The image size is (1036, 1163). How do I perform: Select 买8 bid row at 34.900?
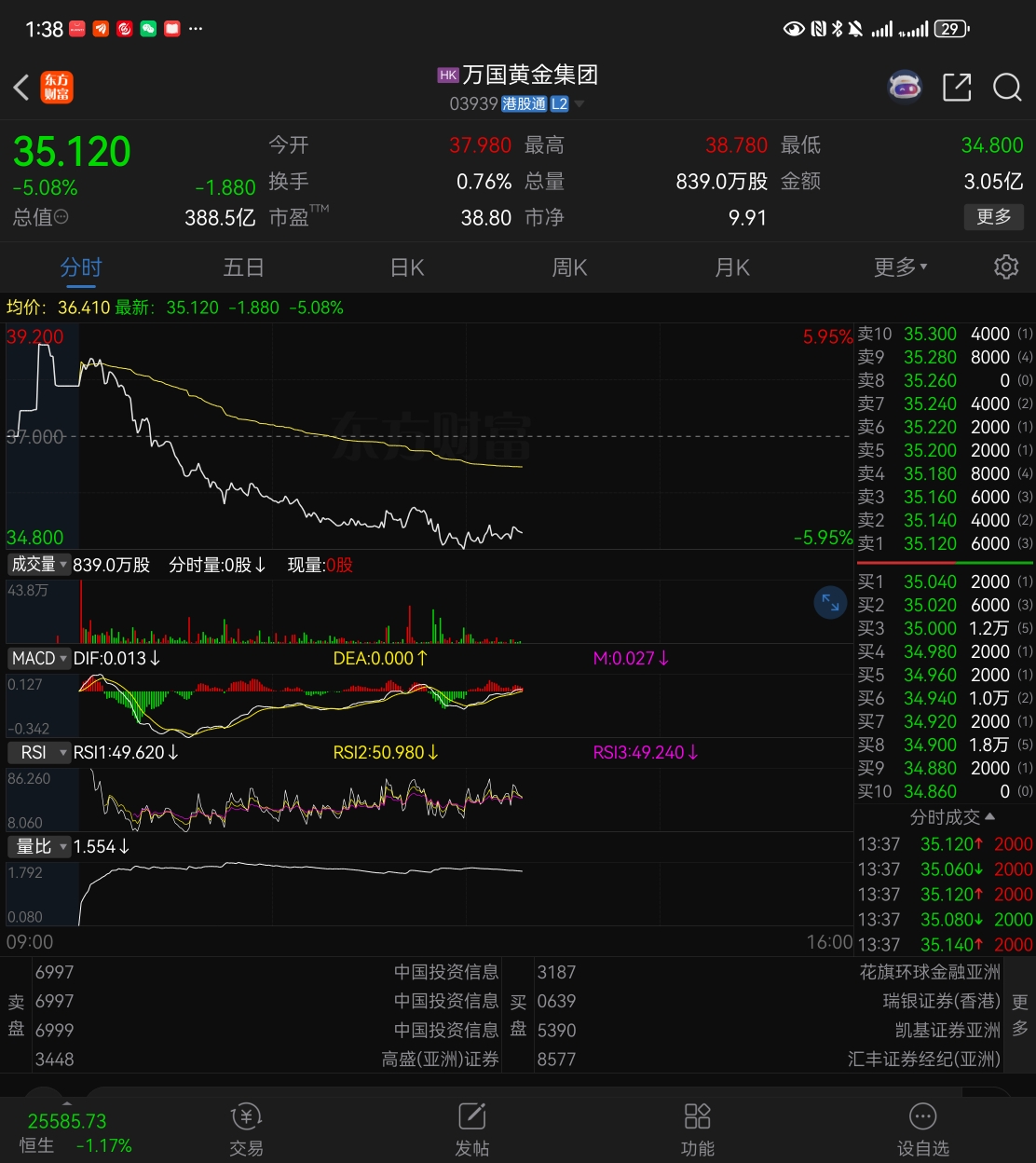[945, 745]
